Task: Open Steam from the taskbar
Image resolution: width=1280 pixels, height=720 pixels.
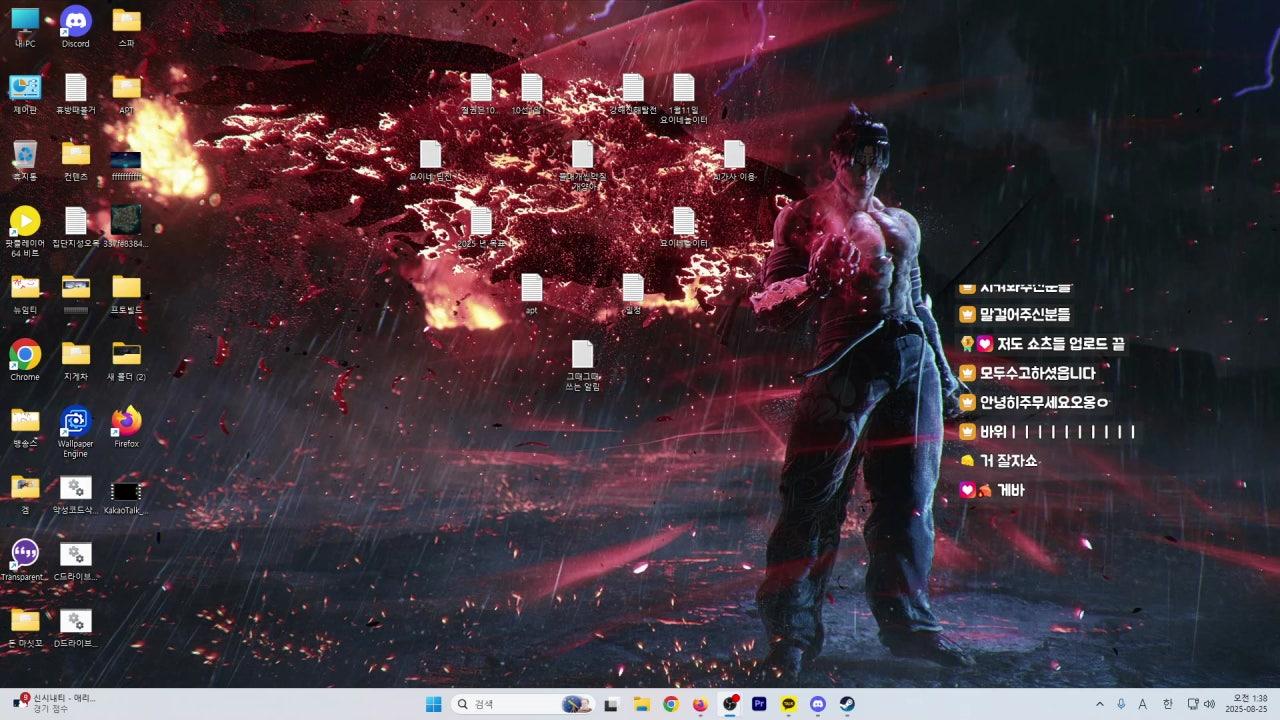Action: click(847, 704)
